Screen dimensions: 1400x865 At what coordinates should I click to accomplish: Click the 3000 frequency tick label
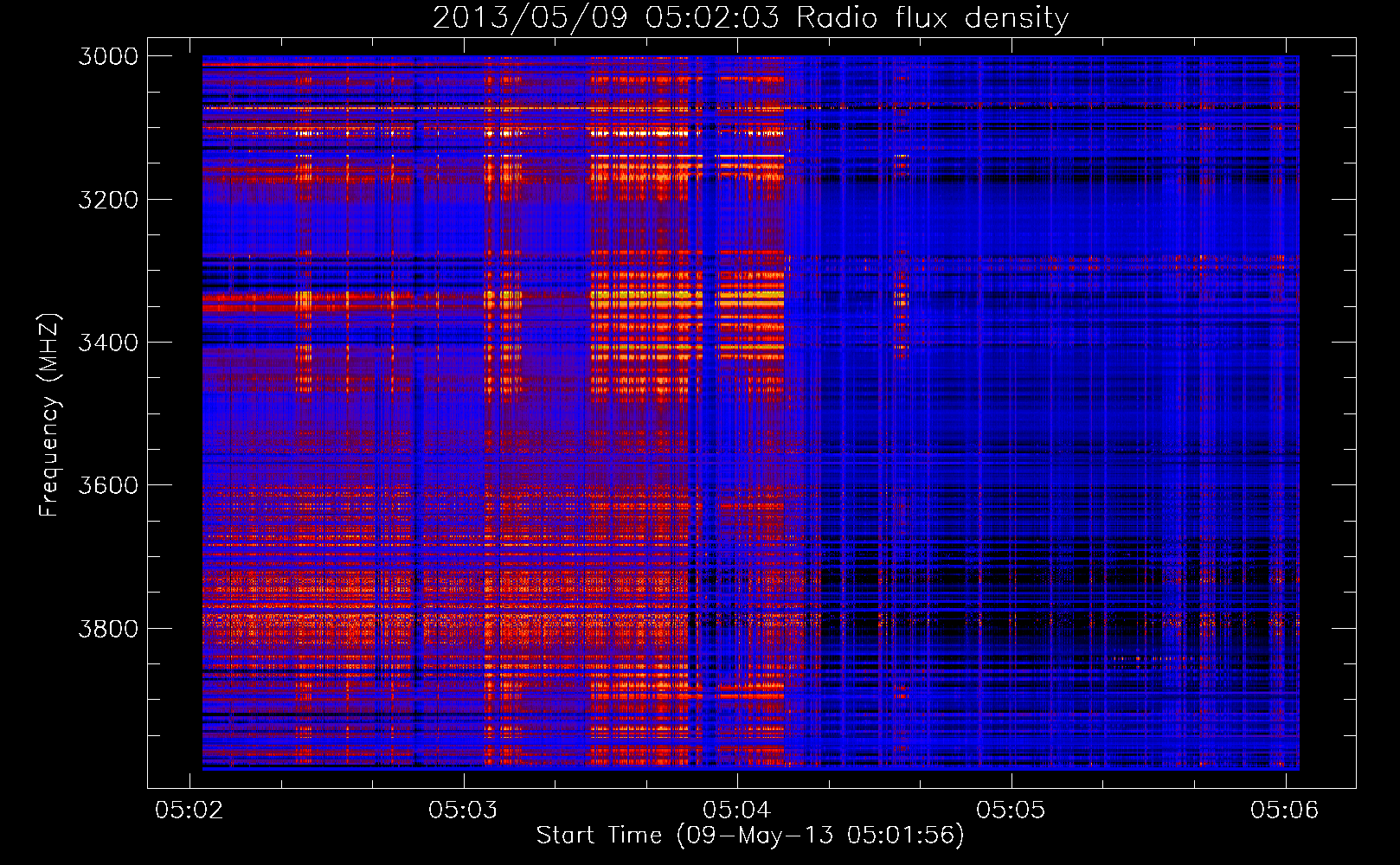tap(108, 56)
